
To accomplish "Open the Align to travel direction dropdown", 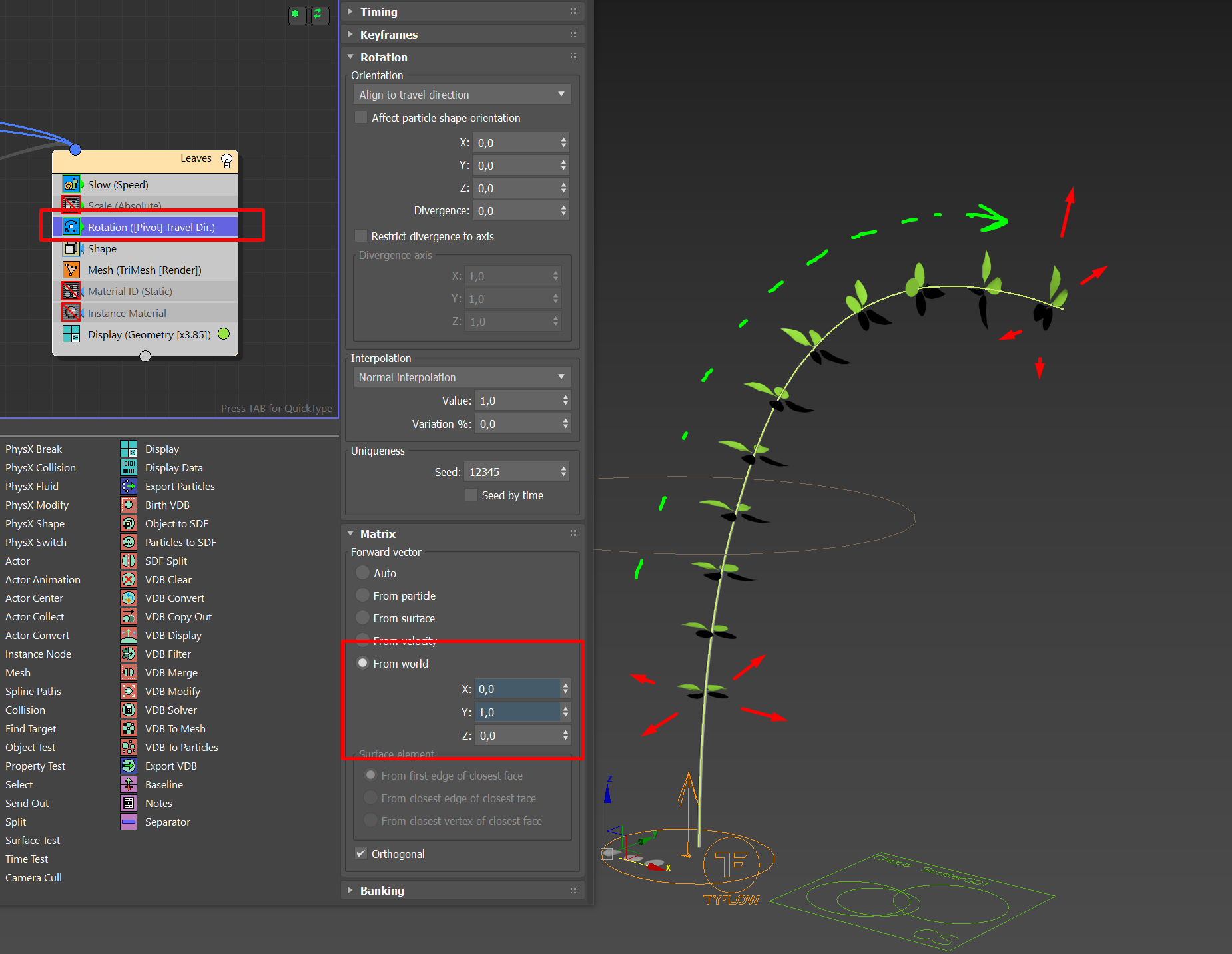I will coord(462,95).
